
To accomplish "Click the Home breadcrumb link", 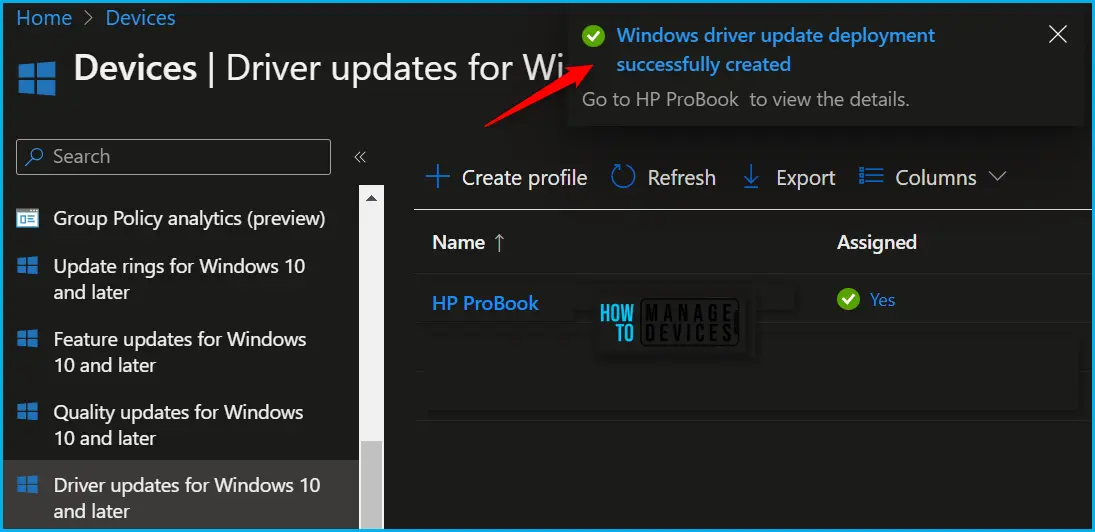I will click(x=44, y=18).
